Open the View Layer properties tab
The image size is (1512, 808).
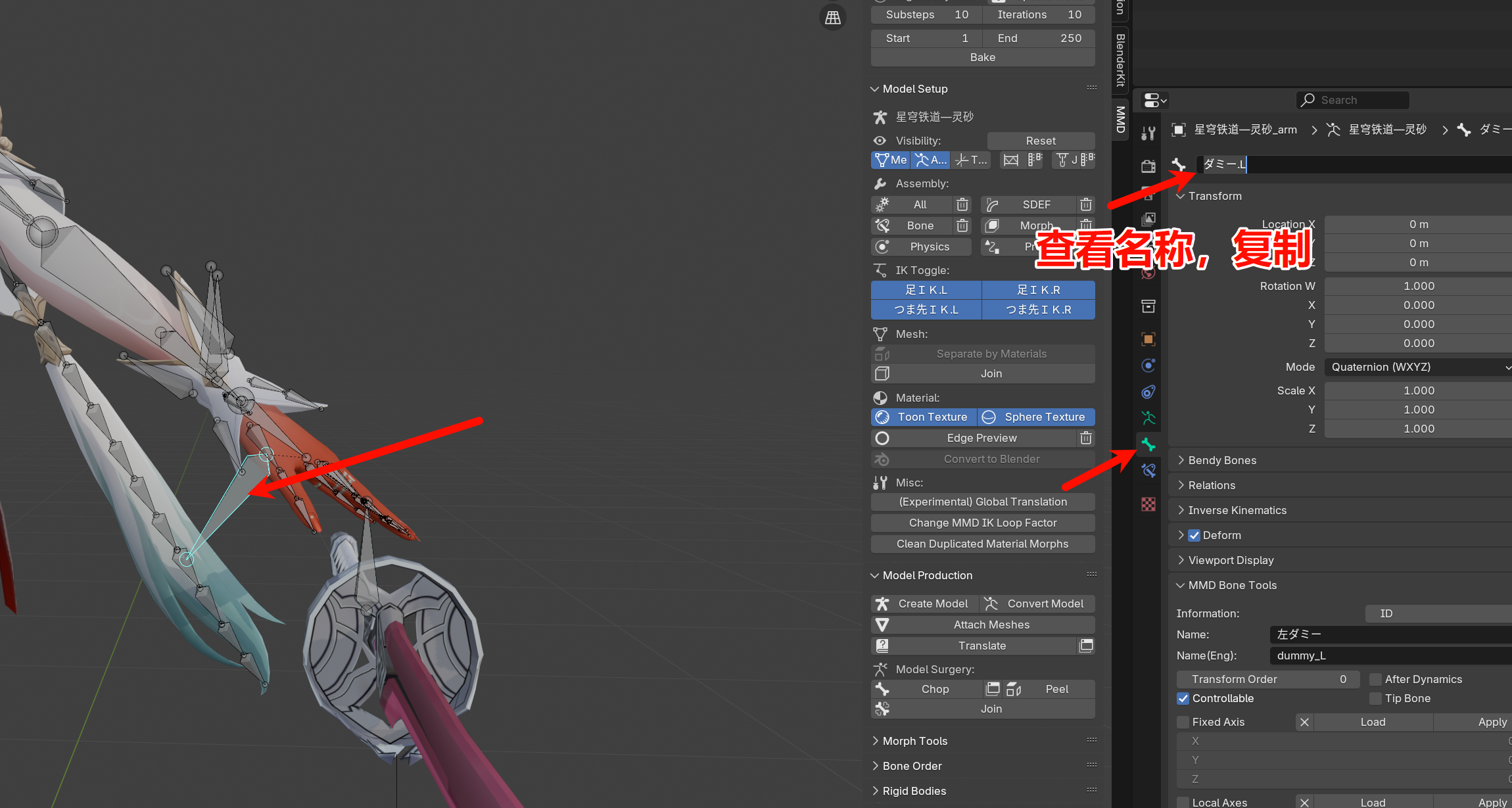[1148, 219]
